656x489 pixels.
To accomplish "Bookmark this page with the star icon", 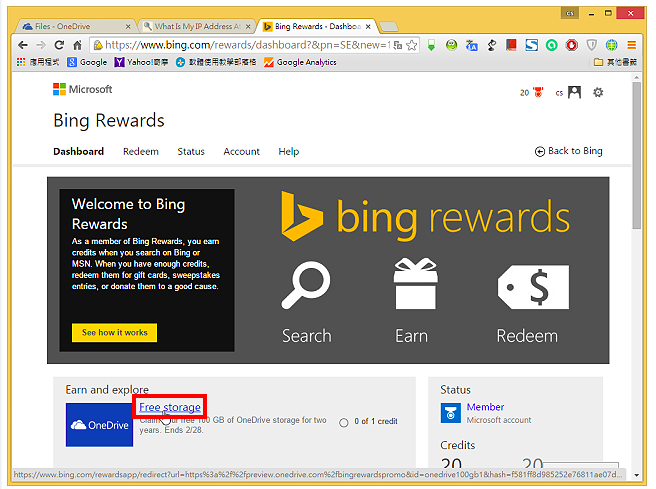I will click(x=412, y=45).
